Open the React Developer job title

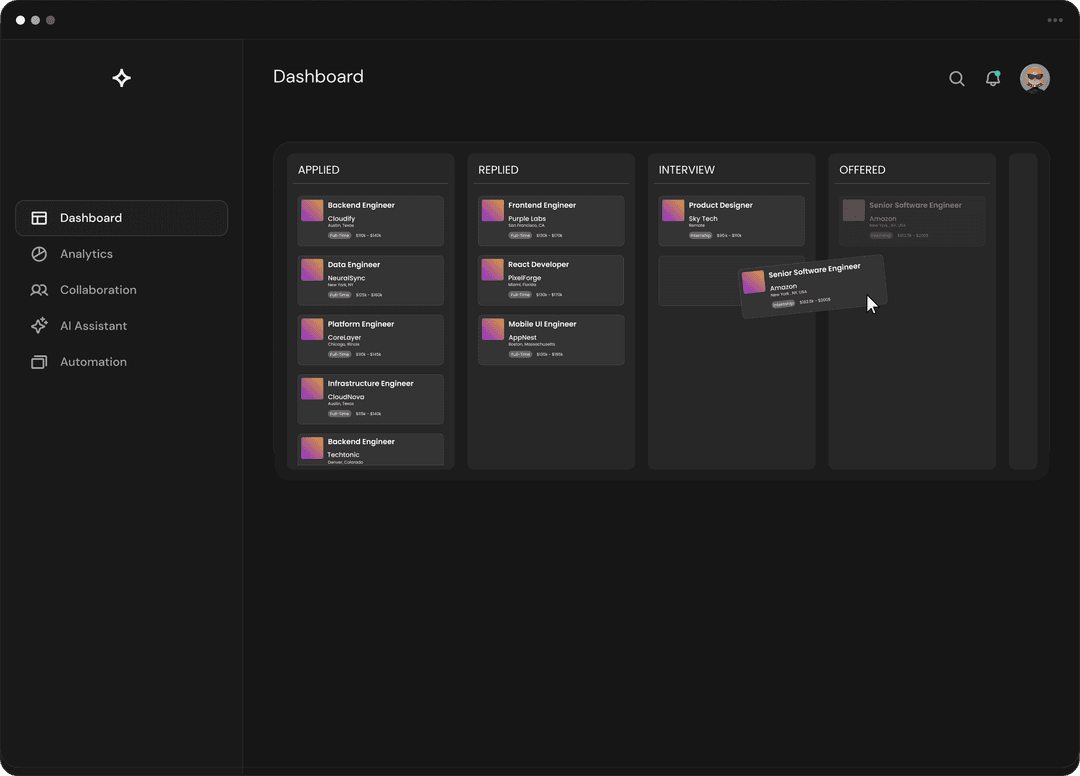click(538, 264)
